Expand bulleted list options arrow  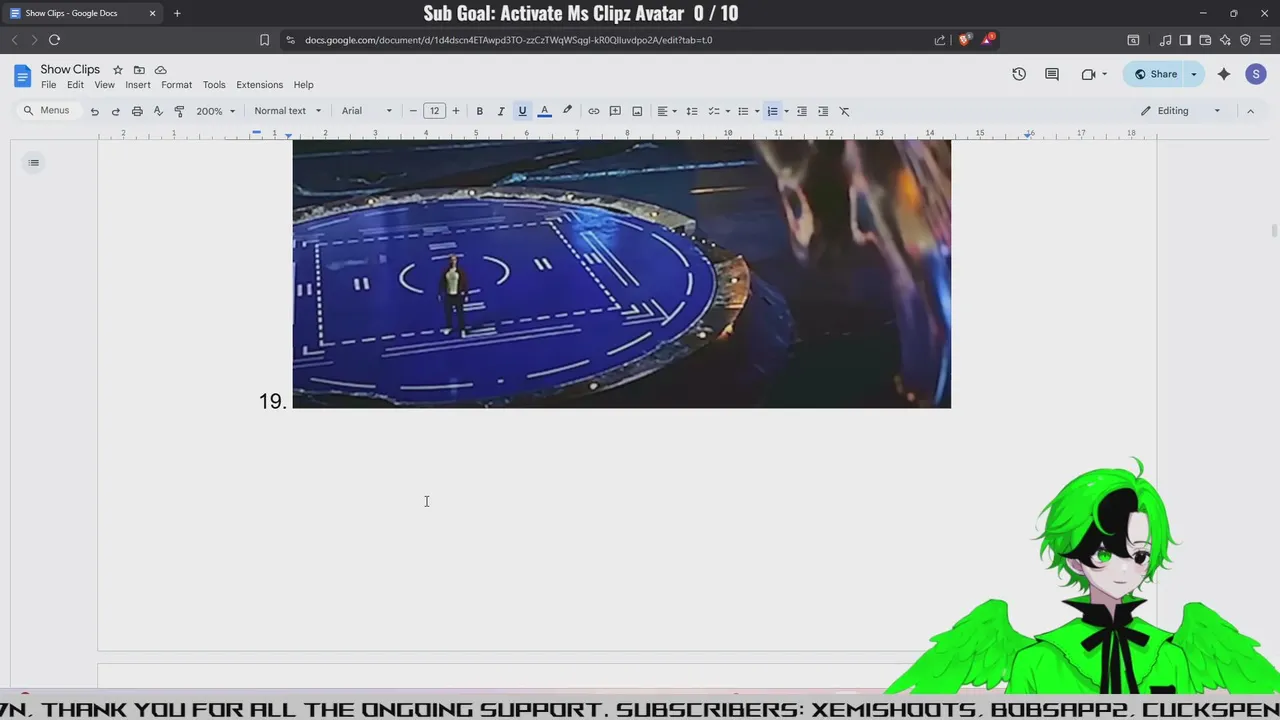tap(757, 111)
